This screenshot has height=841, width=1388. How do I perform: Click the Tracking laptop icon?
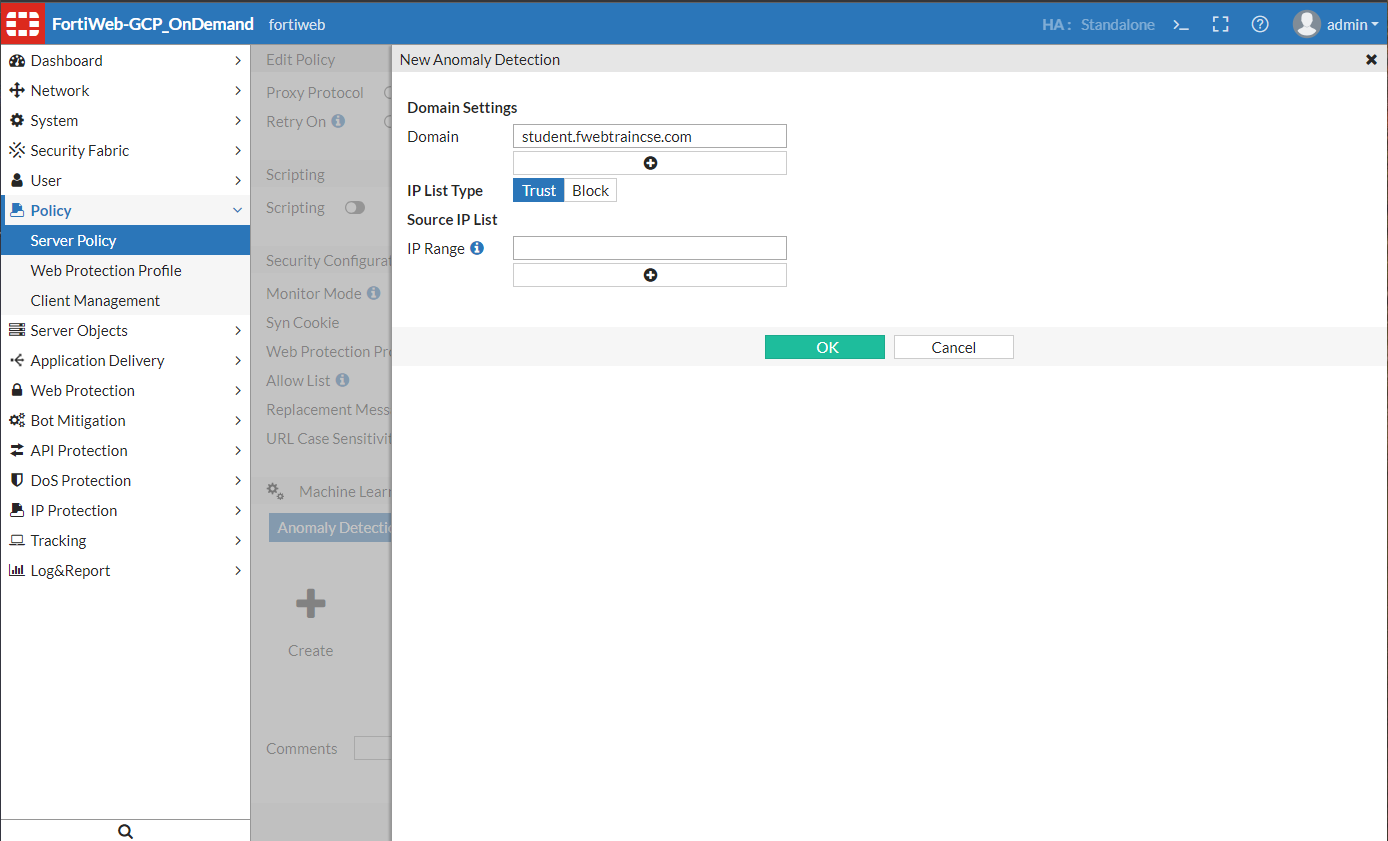tap(16, 541)
